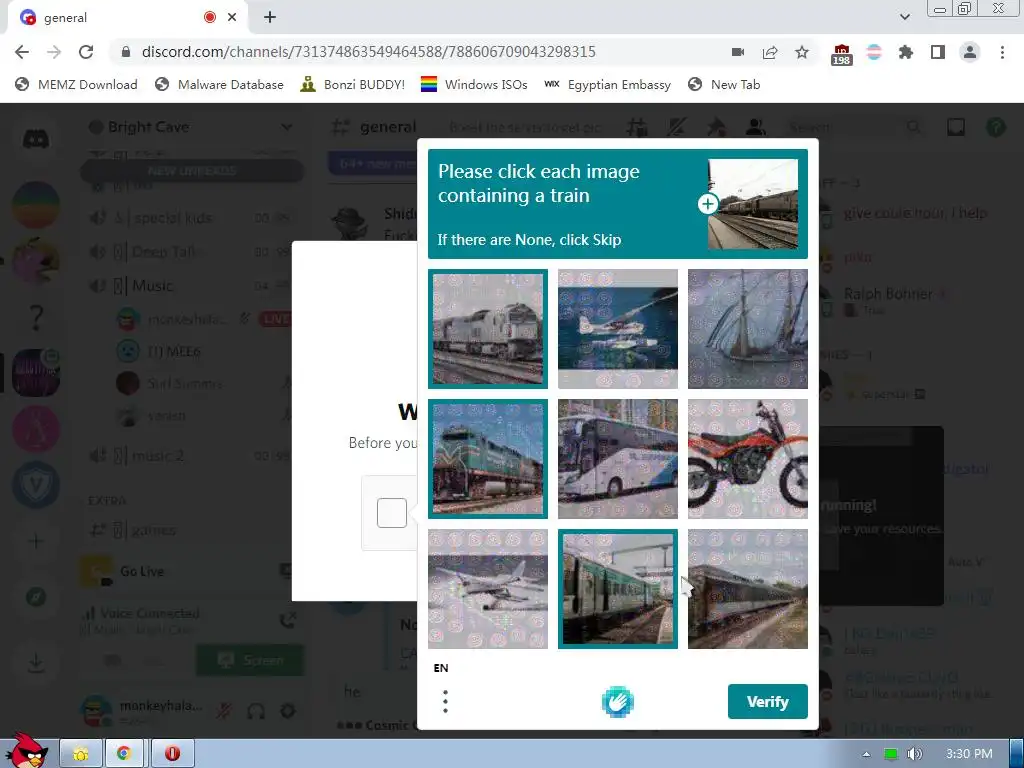Screen dimensions: 1024x768
Task: Click the Verify button in the captcha
Action: (x=767, y=701)
